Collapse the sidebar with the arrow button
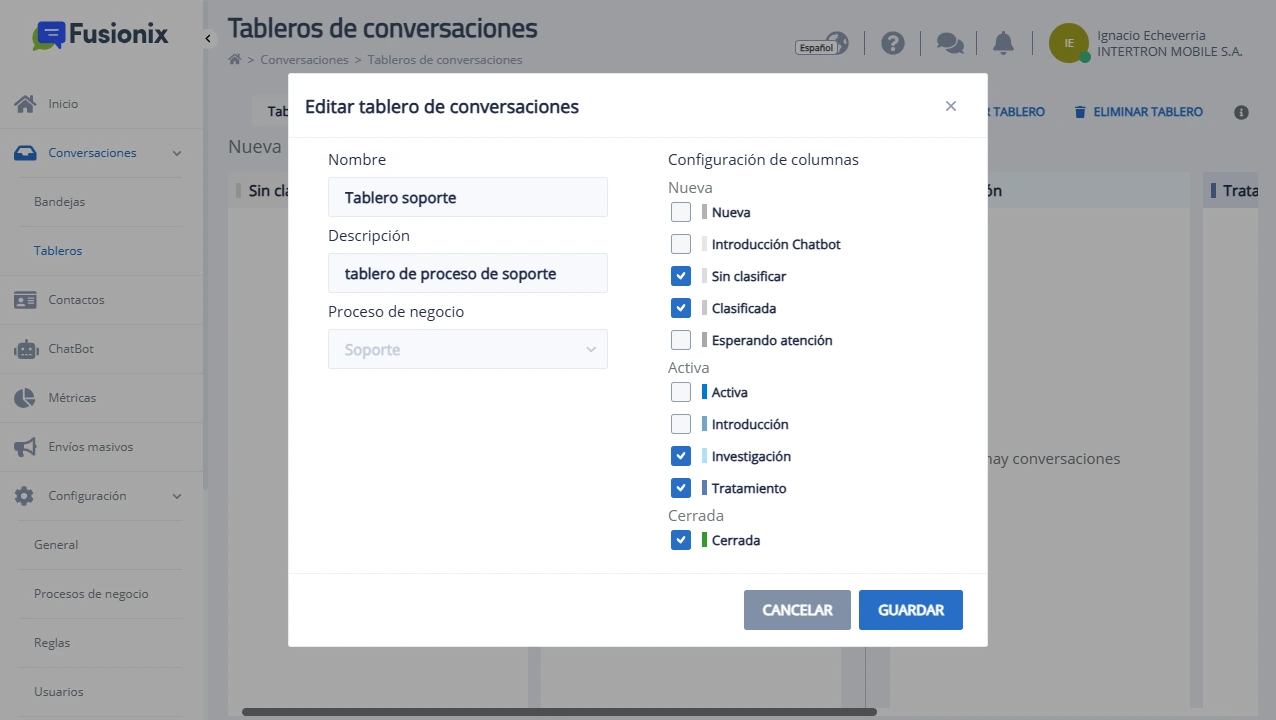1276x720 pixels. click(x=208, y=38)
